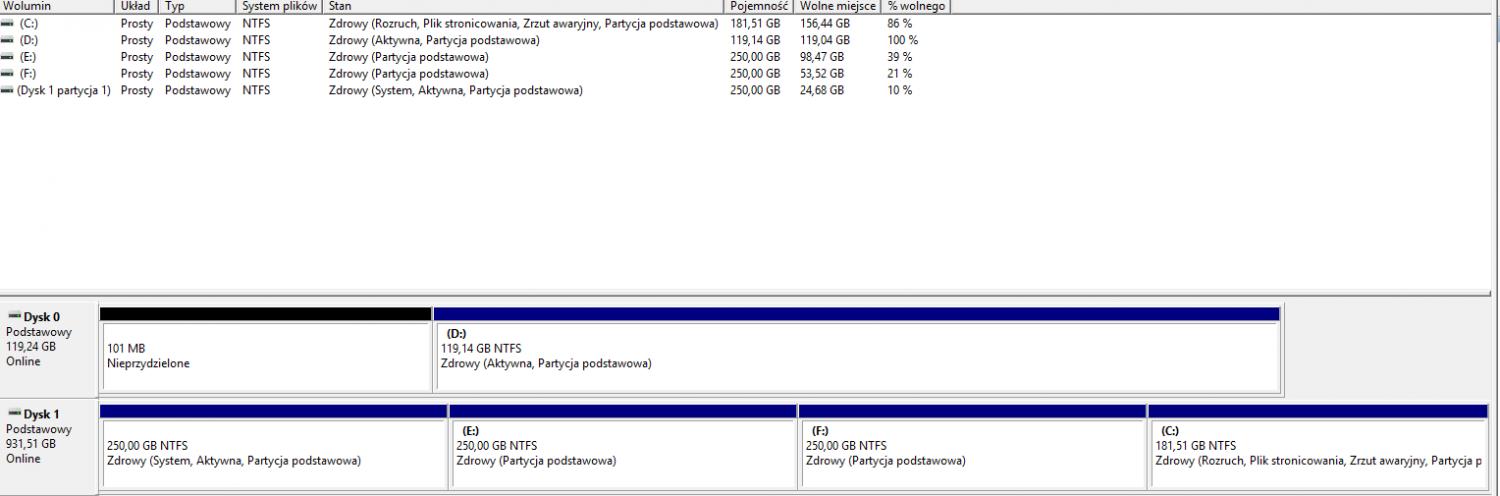
Task: Click the System plików column header
Action: click(279, 6)
